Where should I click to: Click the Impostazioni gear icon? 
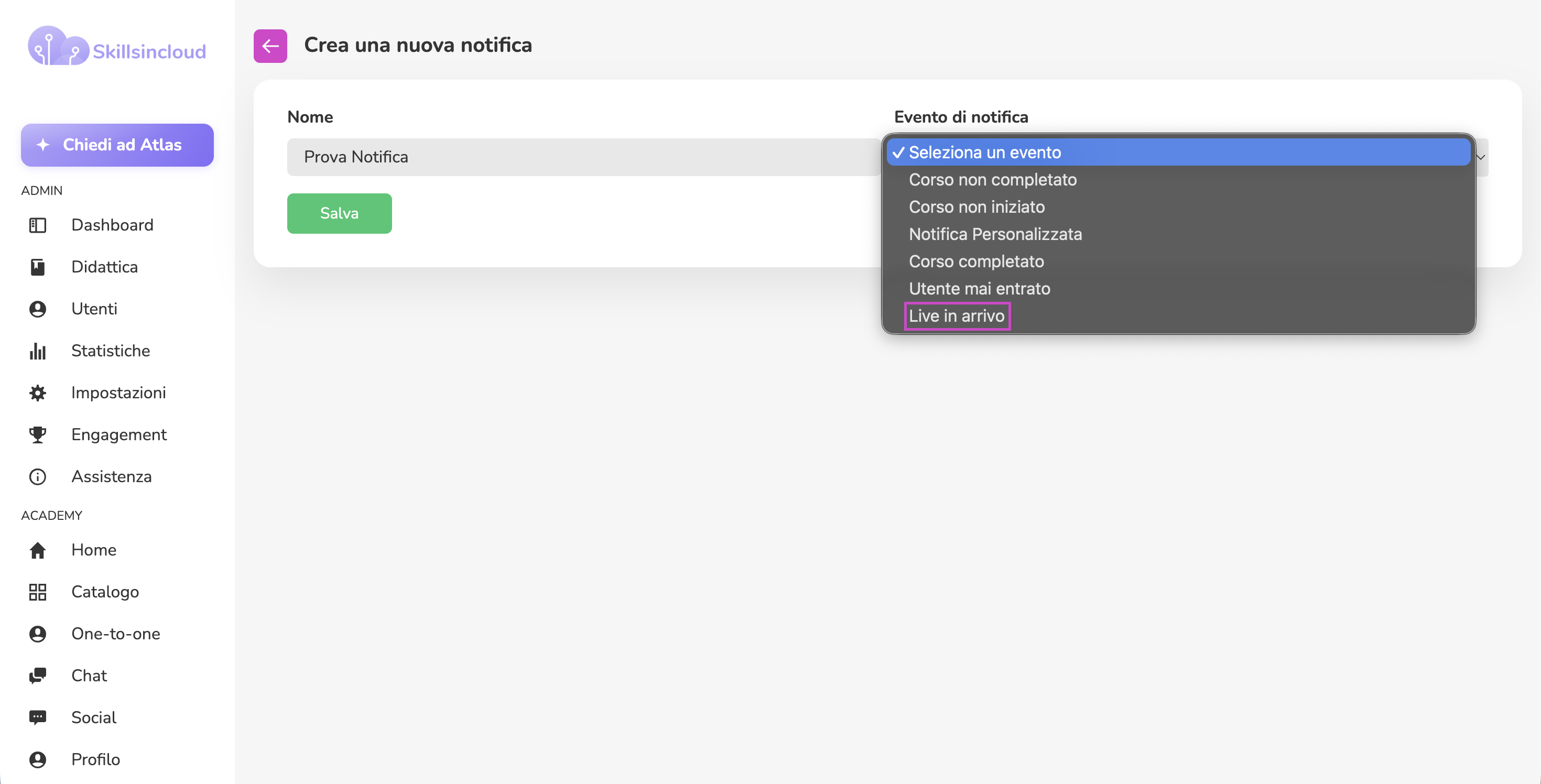tap(38, 393)
